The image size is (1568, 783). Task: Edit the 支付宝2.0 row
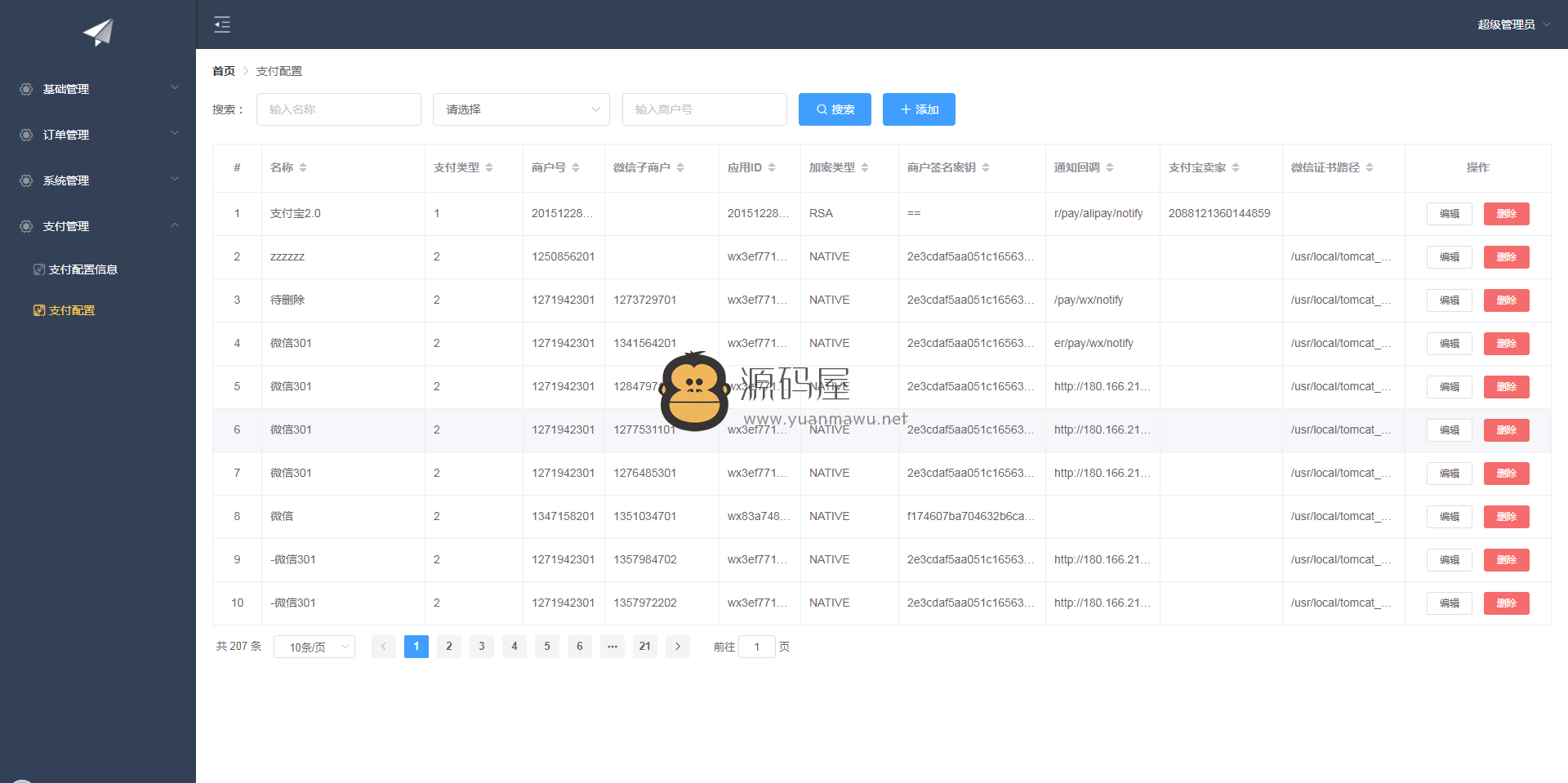coord(1450,214)
